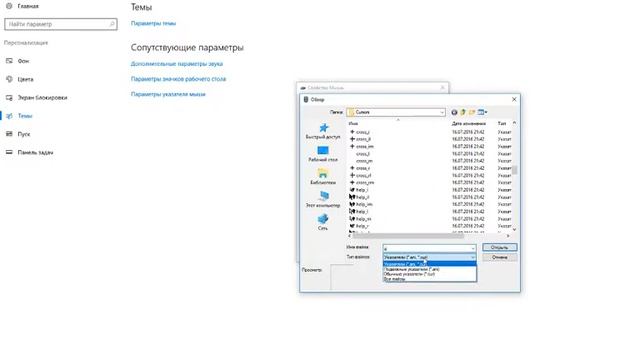Open Quick access in Browse dialog sidebar
This screenshot has height=360, width=640.
[323, 131]
